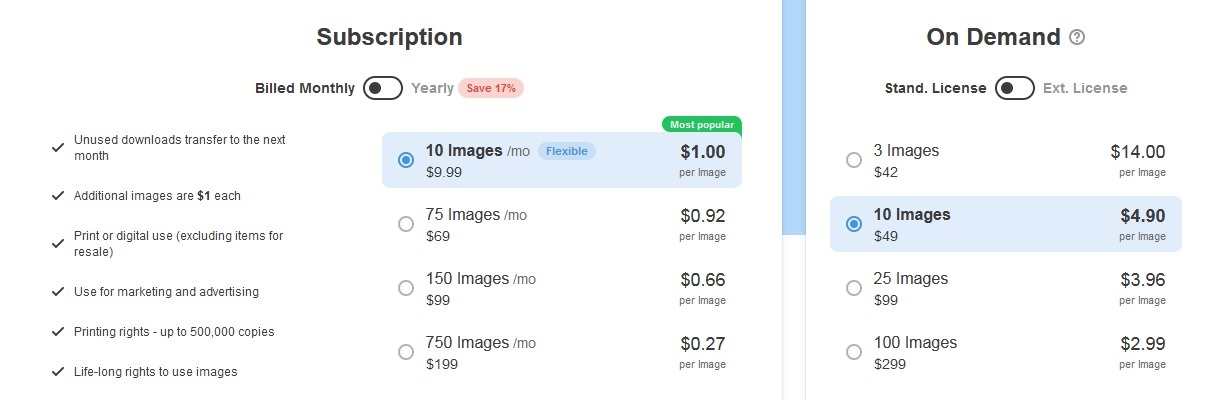Click the Ext. License label
Viewport: 1205px width, 400px height.
[1085, 88]
